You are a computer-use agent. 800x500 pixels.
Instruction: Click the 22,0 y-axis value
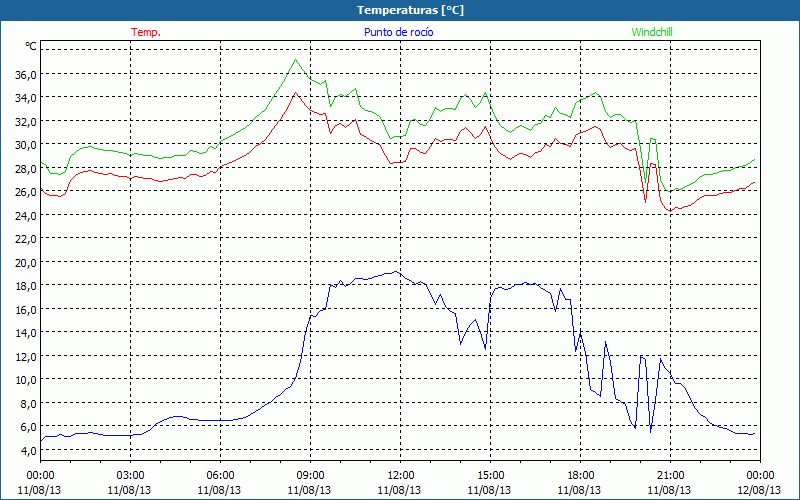click(26, 239)
